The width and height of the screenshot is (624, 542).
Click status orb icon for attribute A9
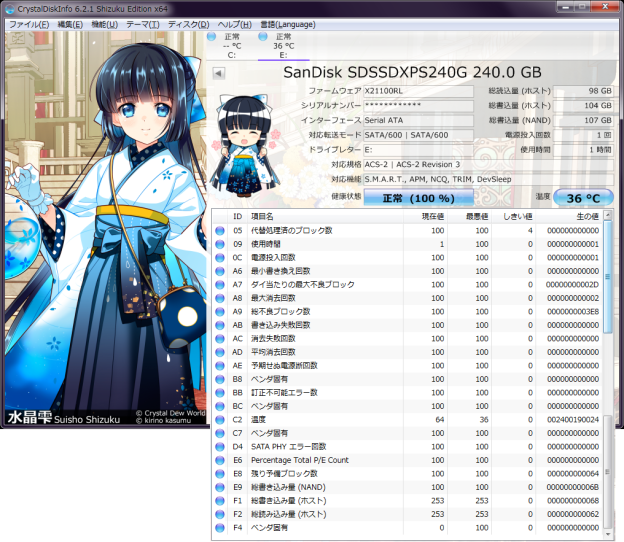click(220, 312)
